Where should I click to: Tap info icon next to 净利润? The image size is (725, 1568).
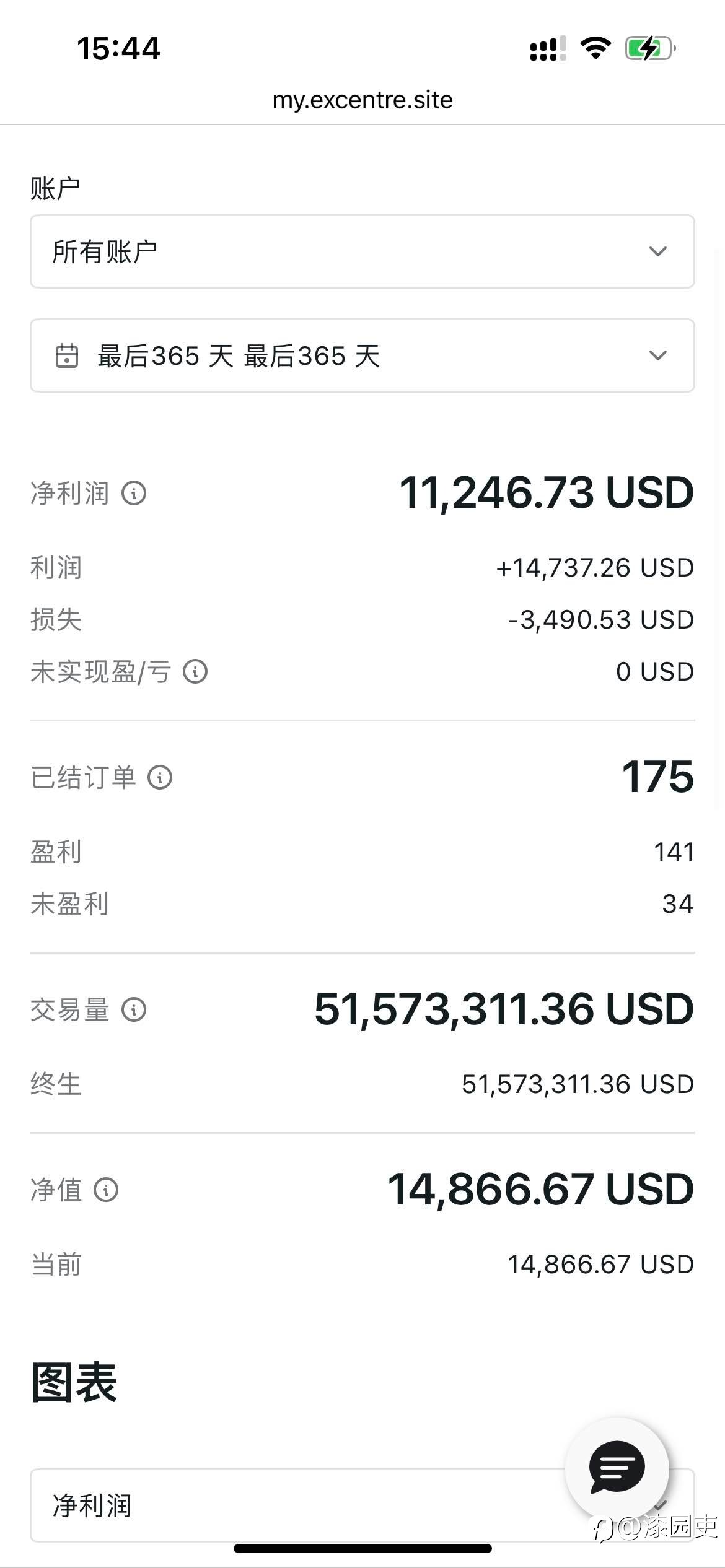tap(134, 494)
